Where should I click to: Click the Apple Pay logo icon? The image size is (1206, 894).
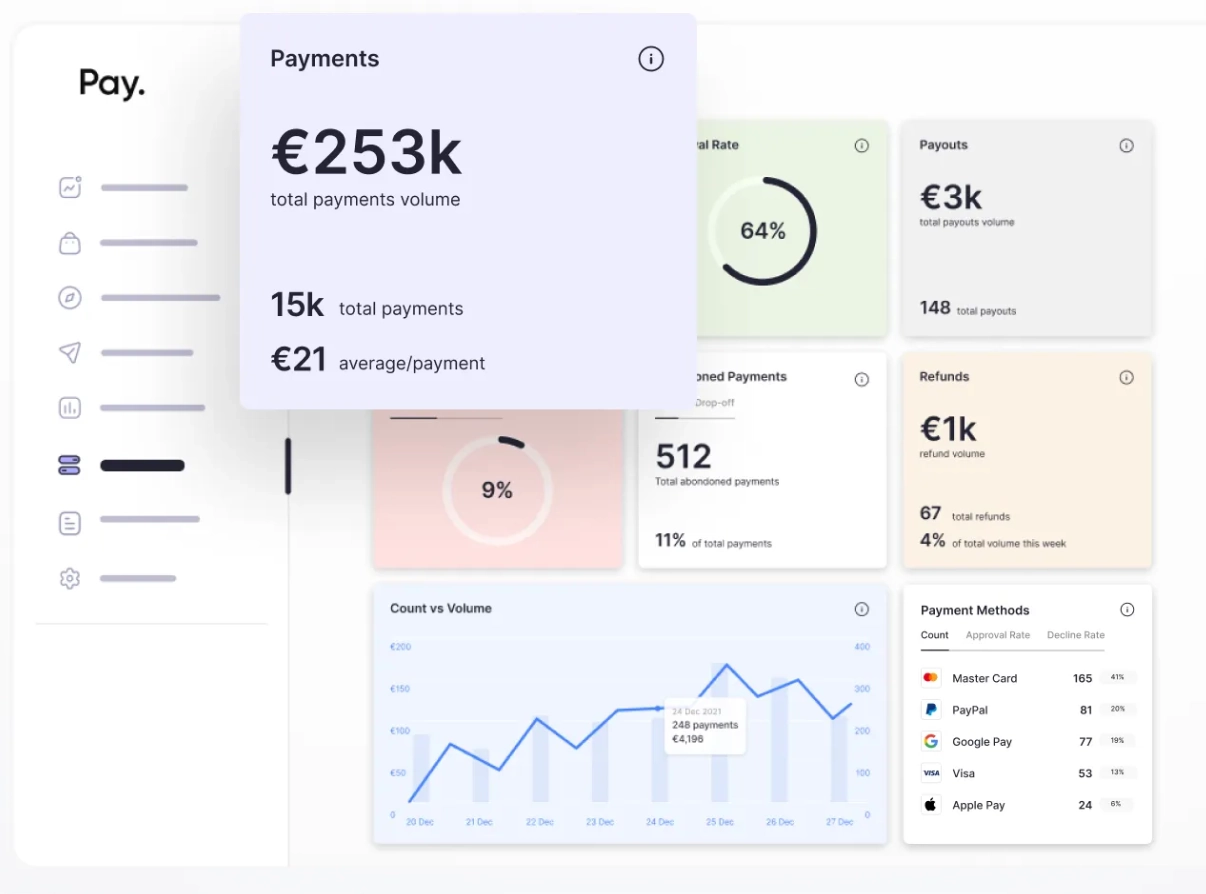(931, 805)
